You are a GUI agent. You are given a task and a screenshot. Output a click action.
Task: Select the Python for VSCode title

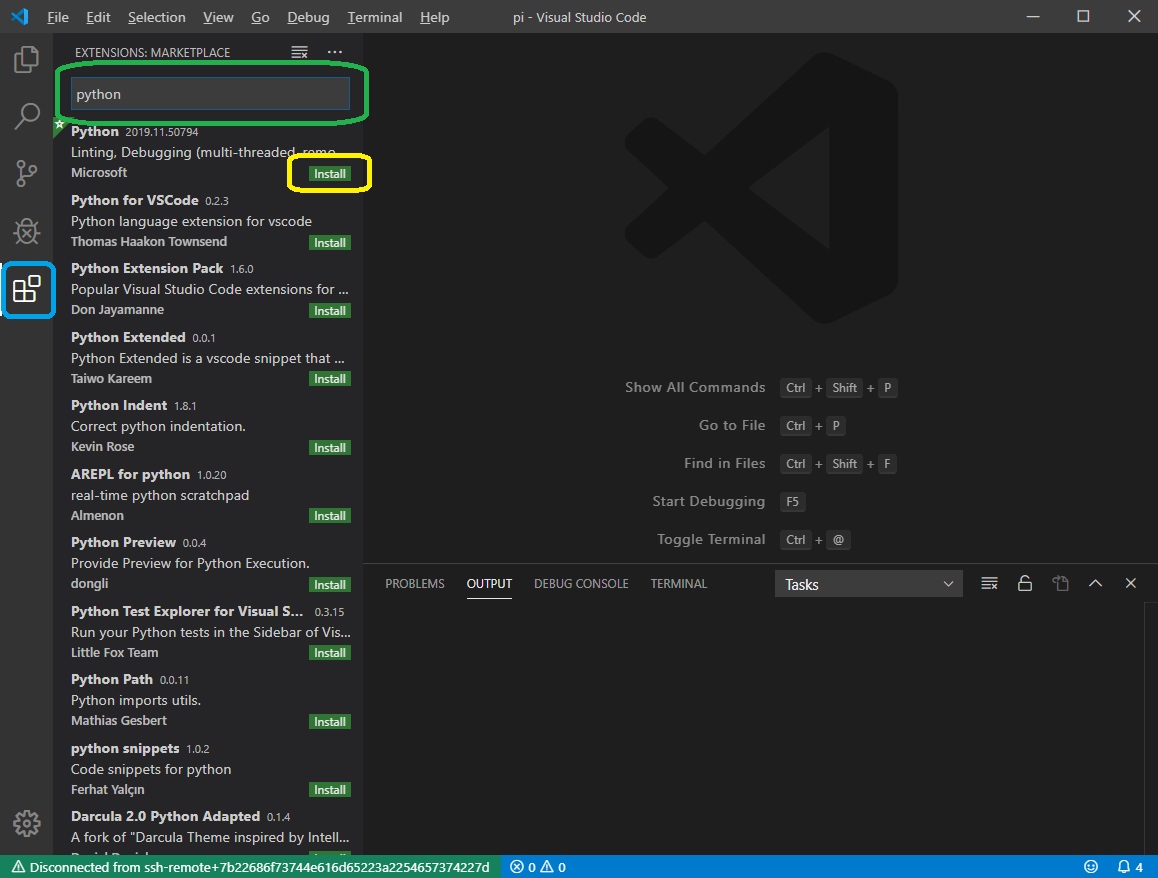[134, 200]
